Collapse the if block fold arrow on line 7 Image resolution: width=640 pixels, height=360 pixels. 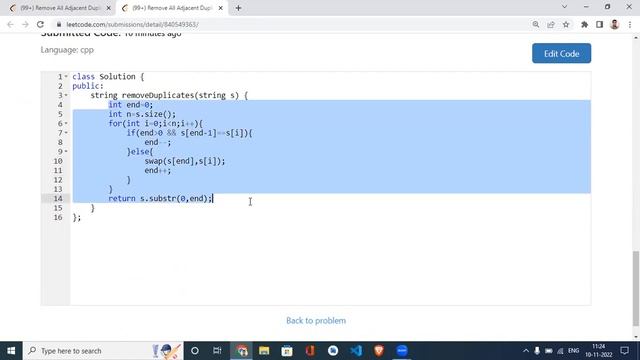(66, 133)
